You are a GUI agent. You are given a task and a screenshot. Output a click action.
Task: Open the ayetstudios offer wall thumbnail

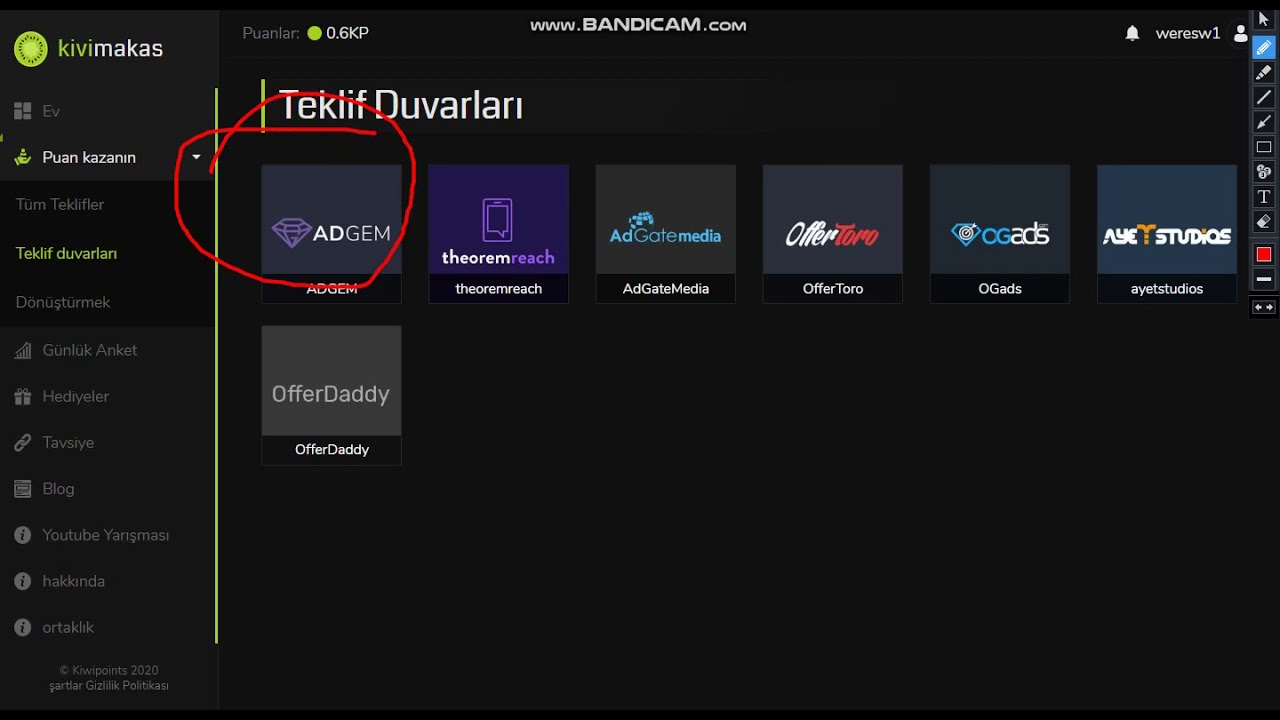point(1166,220)
